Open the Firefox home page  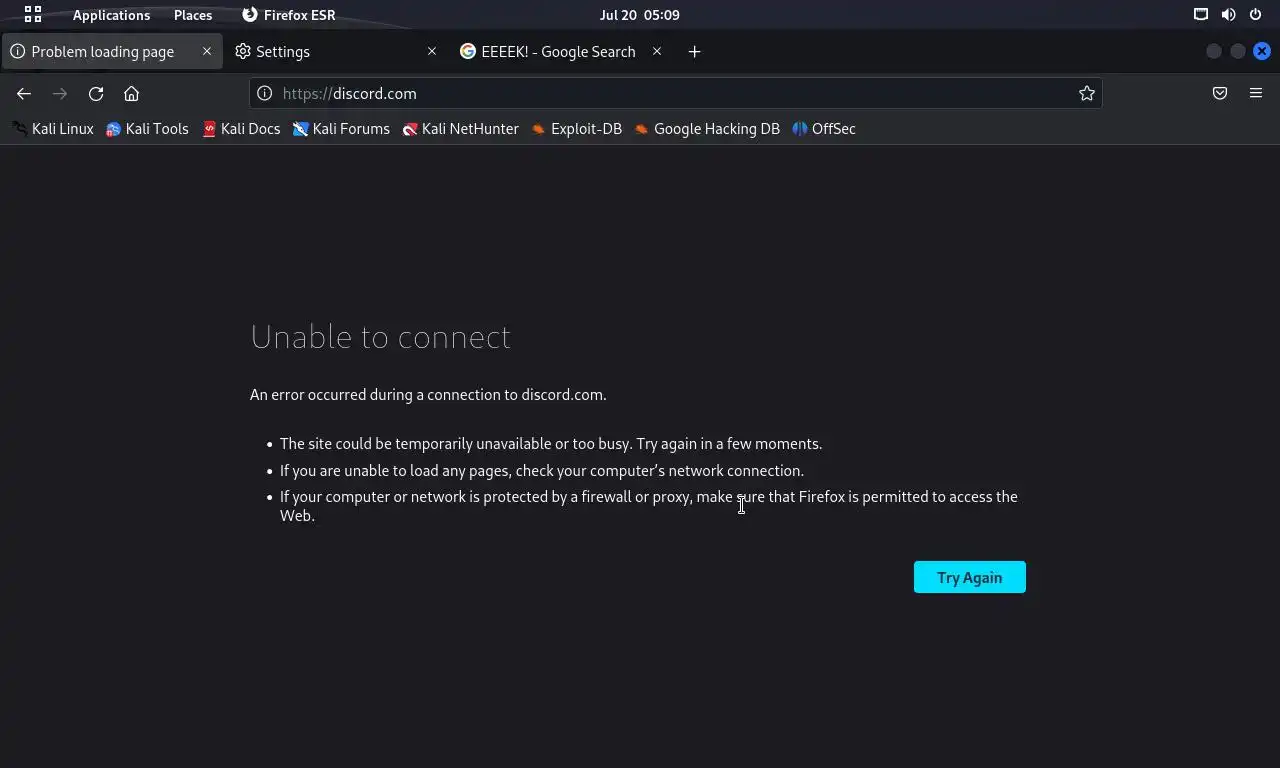pyautogui.click(x=131, y=93)
